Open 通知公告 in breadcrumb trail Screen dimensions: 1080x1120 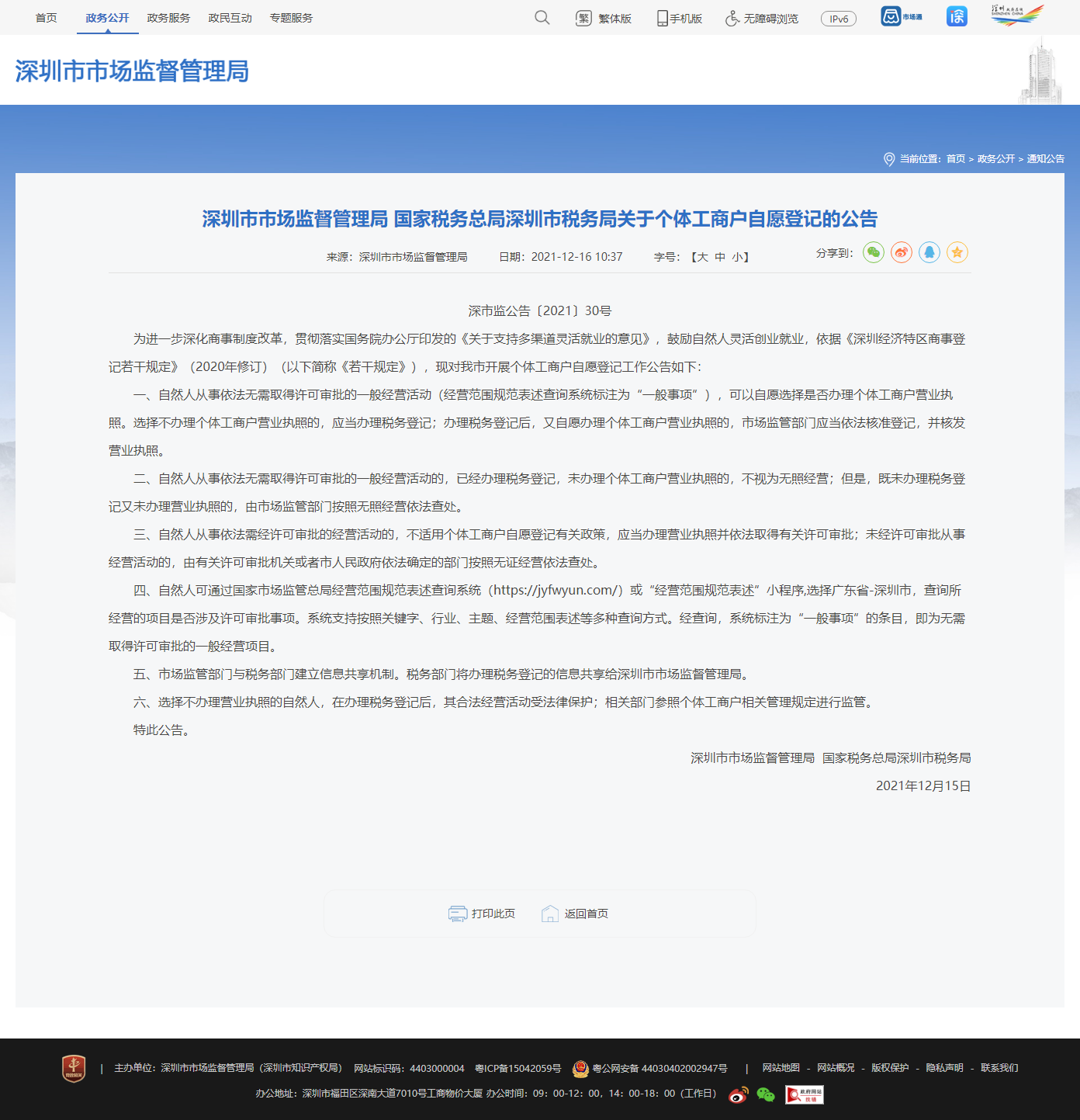[1045, 158]
